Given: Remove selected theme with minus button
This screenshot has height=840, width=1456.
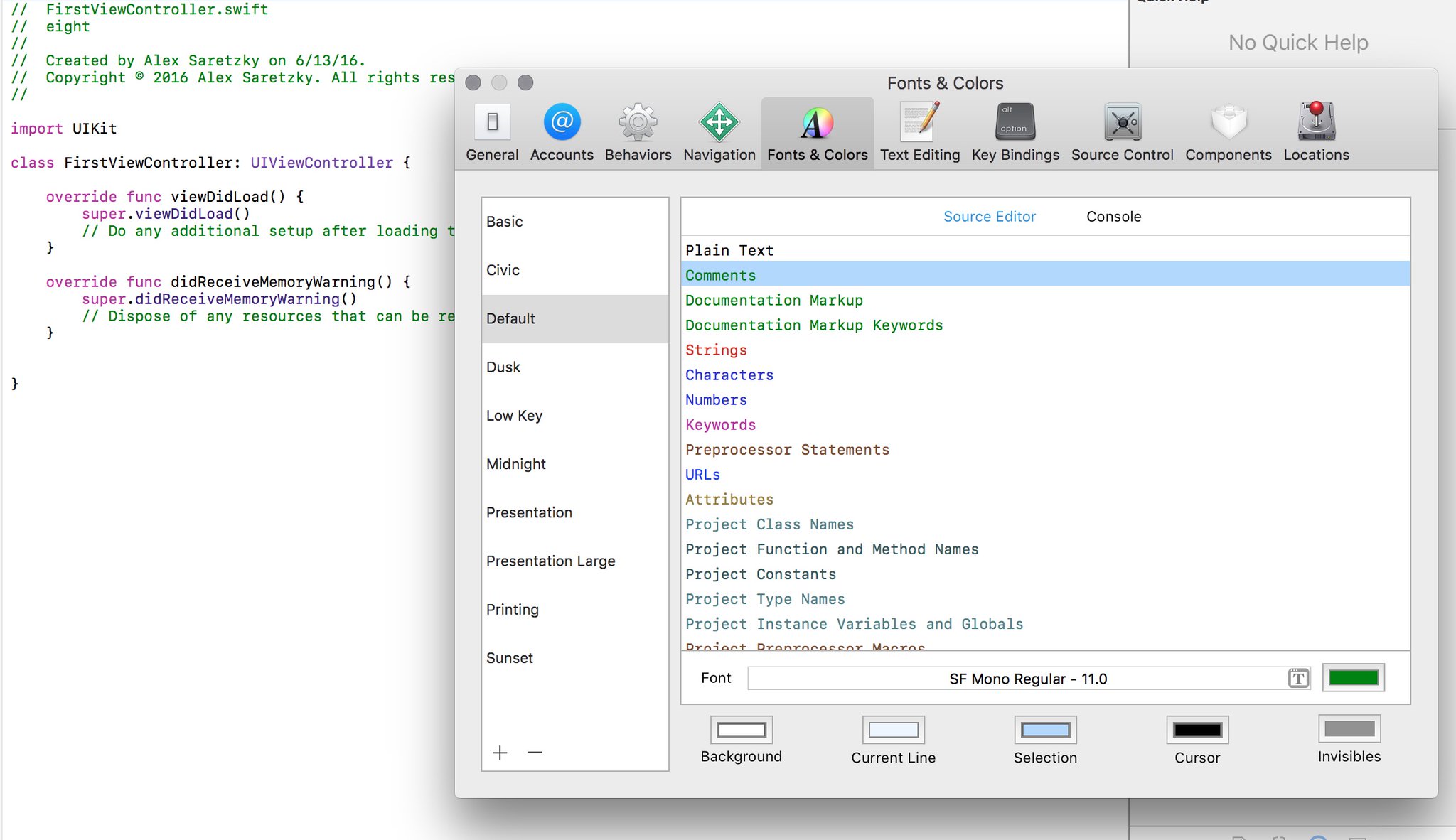Looking at the screenshot, I should pos(535,753).
